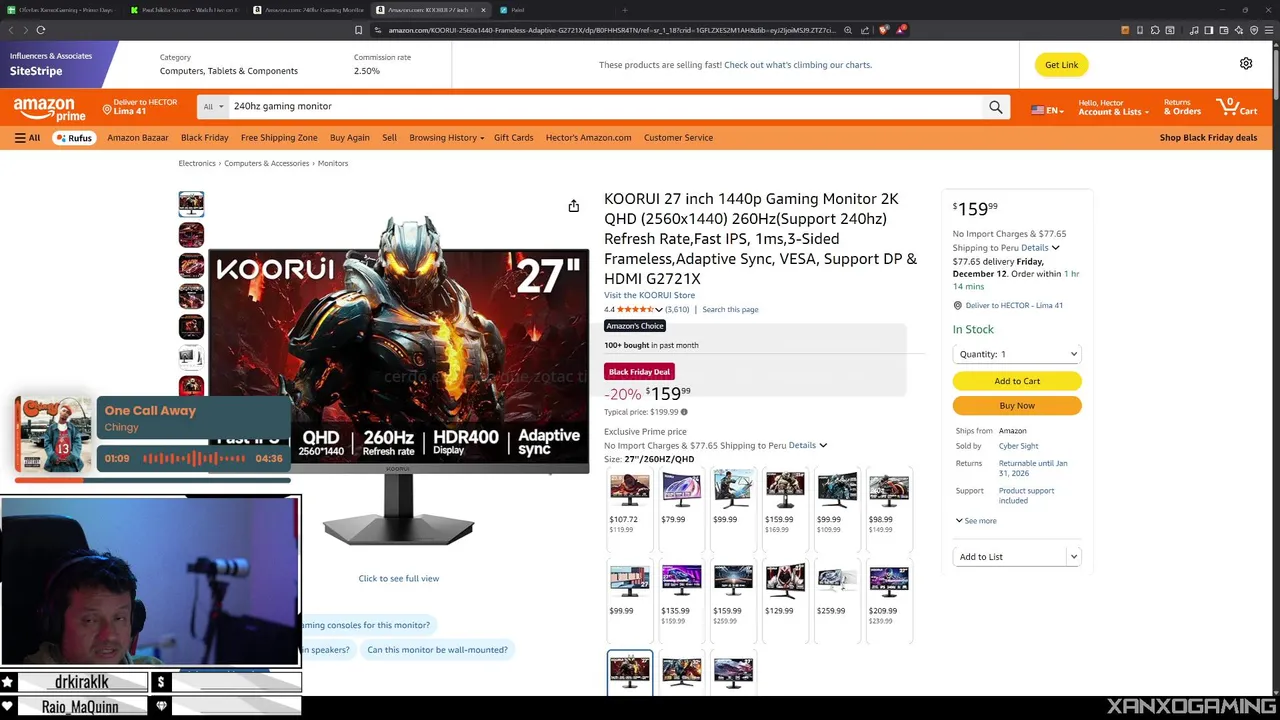Reload the page in browser toolbar

coord(41,30)
